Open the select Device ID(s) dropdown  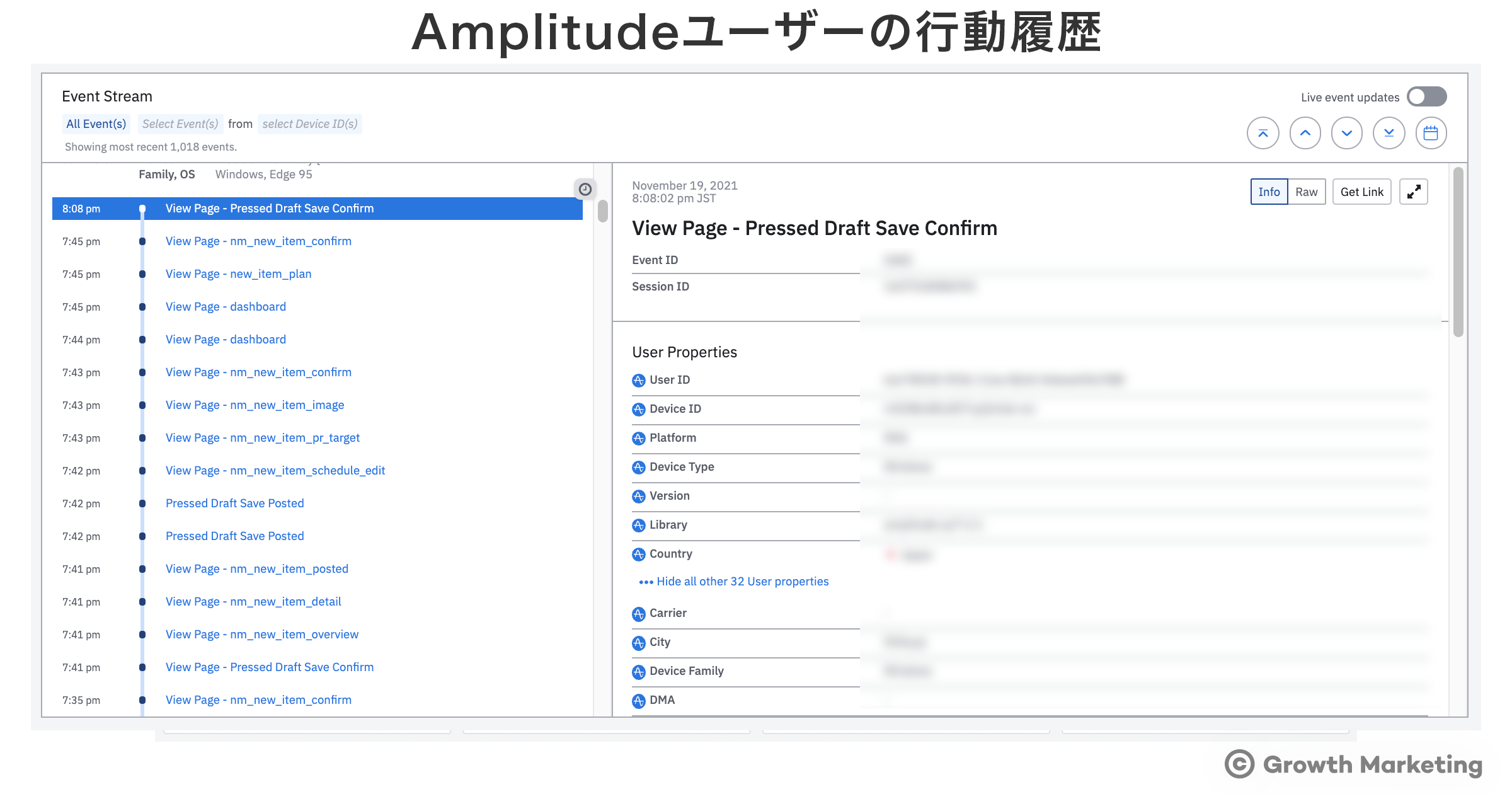click(309, 124)
